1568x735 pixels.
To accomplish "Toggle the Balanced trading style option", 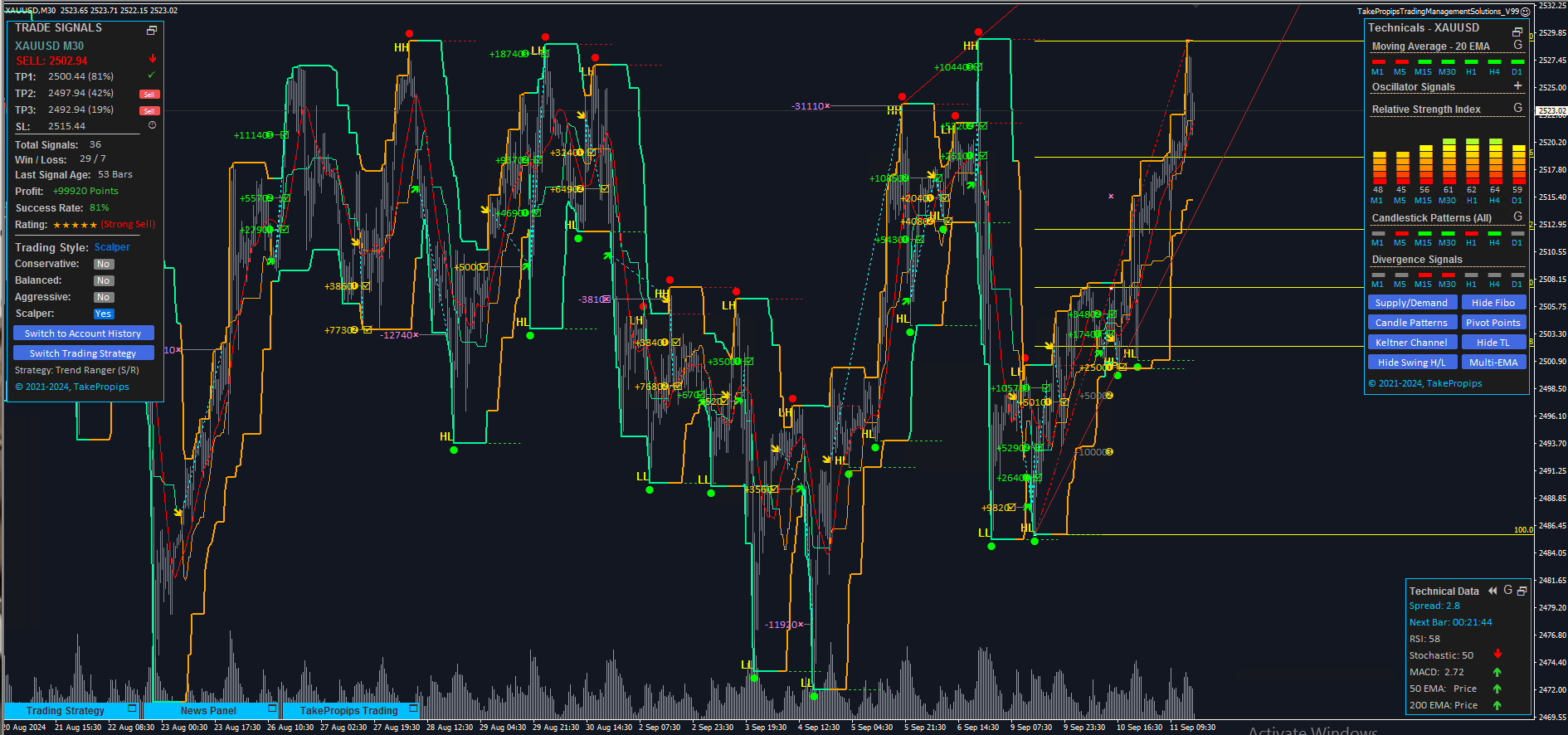I will (x=103, y=280).
